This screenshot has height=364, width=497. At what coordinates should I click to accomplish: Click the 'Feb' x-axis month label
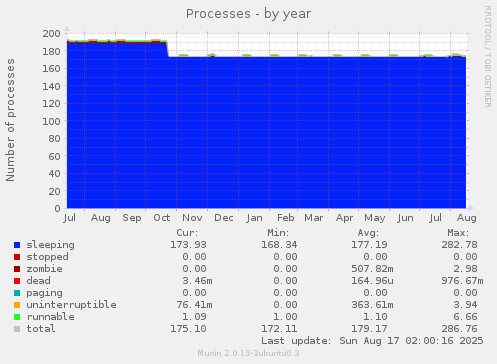(286, 218)
